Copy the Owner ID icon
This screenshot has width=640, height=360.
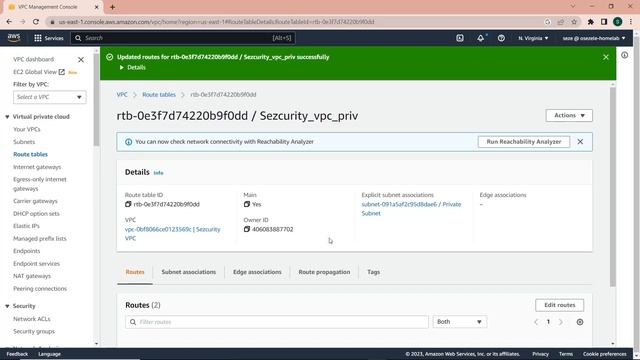point(247,229)
